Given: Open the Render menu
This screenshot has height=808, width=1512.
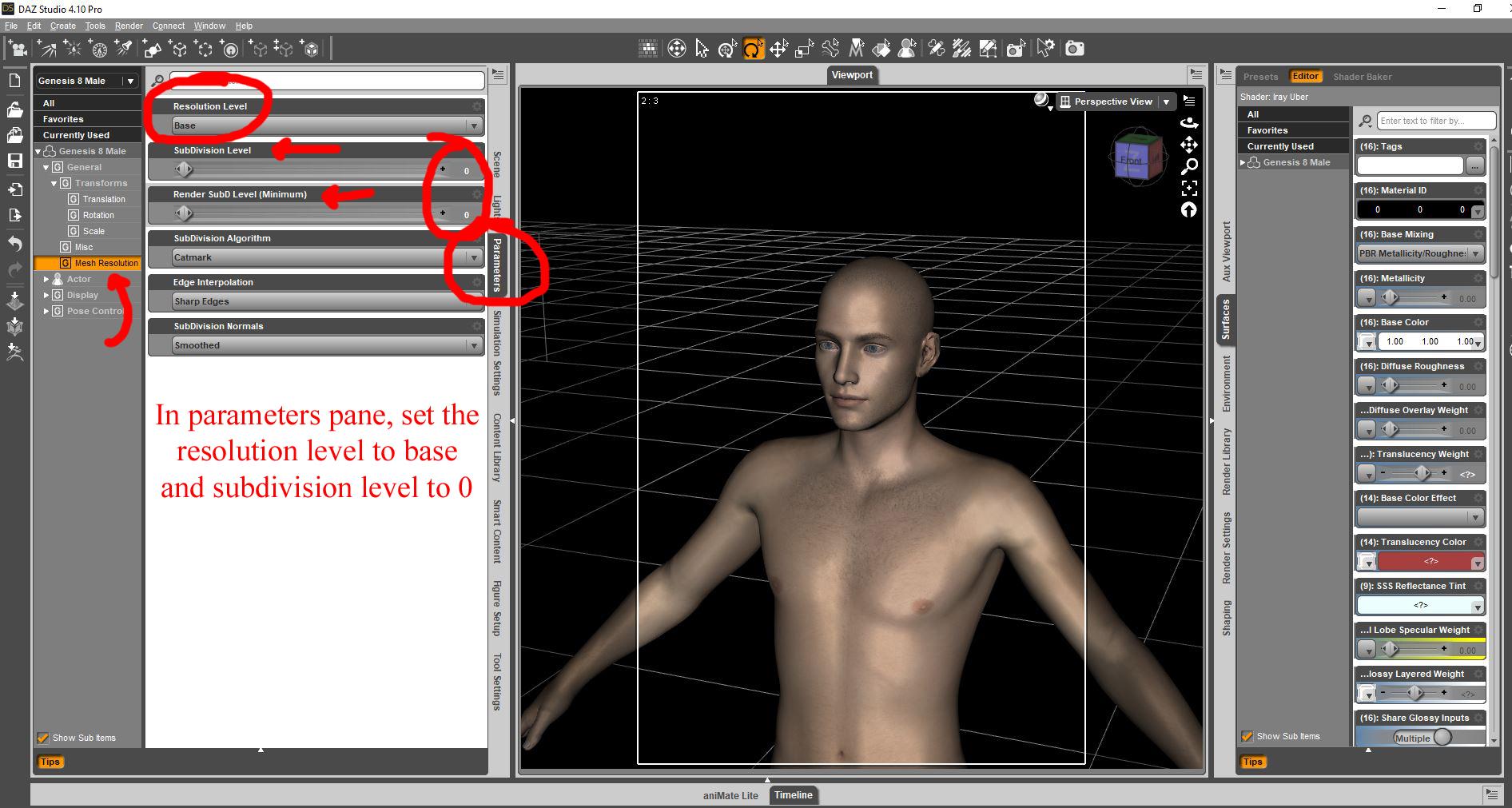Looking at the screenshot, I should point(129,26).
